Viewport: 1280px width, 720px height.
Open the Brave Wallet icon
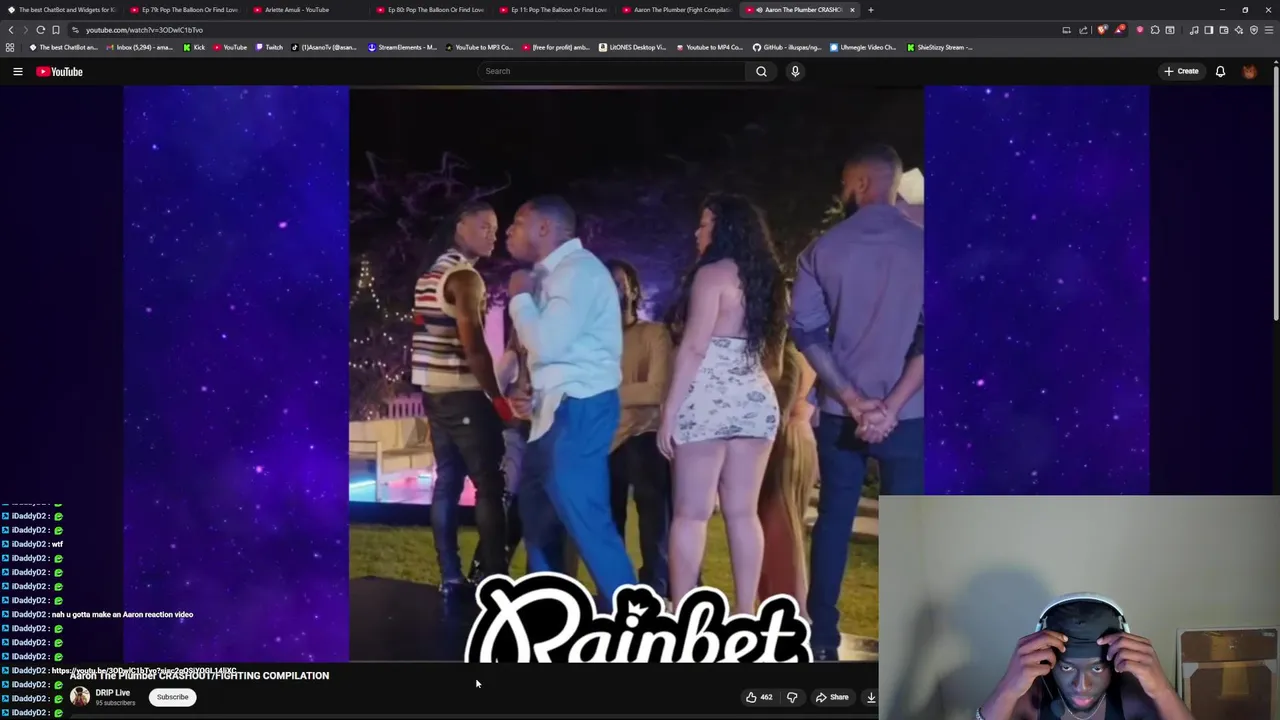coord(1224,30)
